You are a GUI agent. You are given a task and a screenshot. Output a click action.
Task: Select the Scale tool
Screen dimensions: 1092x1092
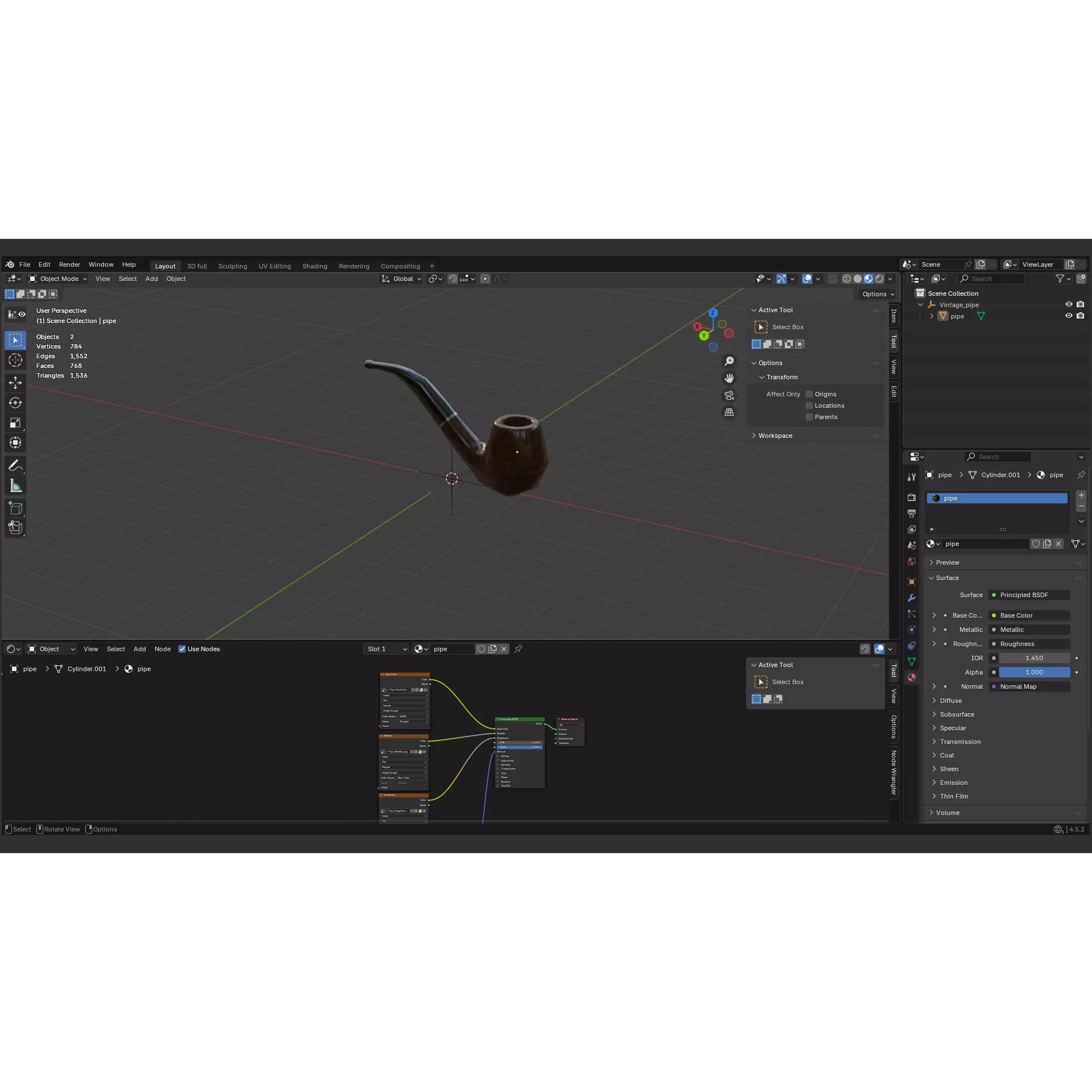(15, 423)
